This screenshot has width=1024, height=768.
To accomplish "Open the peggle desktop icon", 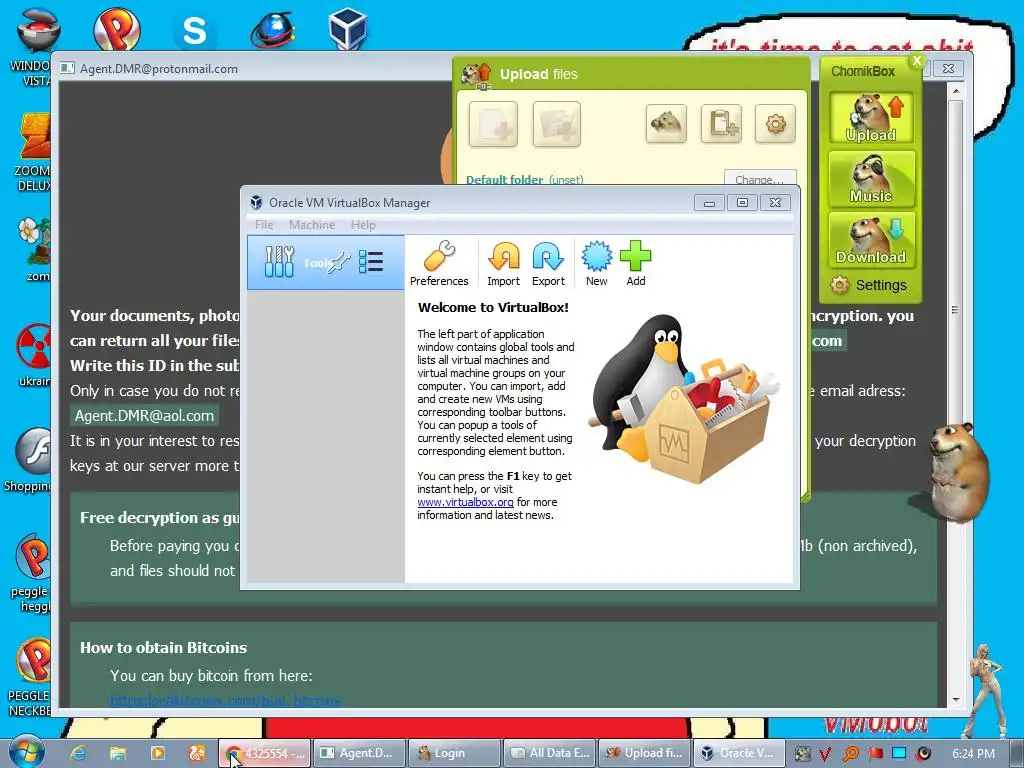I will pos(33,573).
